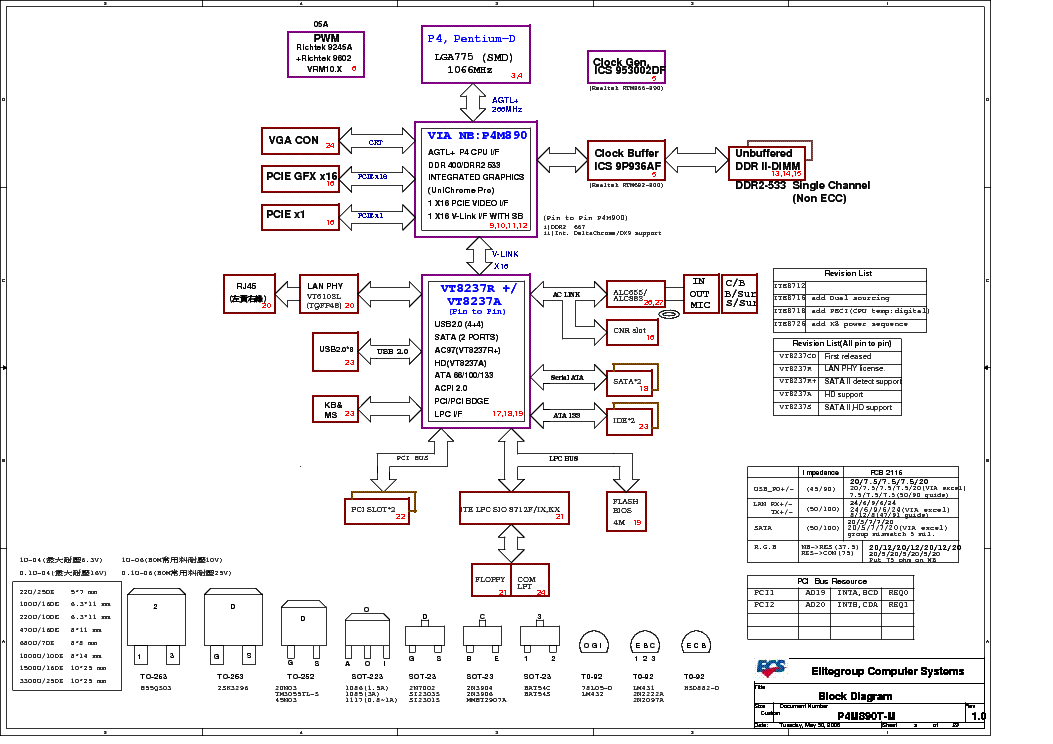
Task: Click the INTA, BCD cell
Action: (x=858, y=593)
